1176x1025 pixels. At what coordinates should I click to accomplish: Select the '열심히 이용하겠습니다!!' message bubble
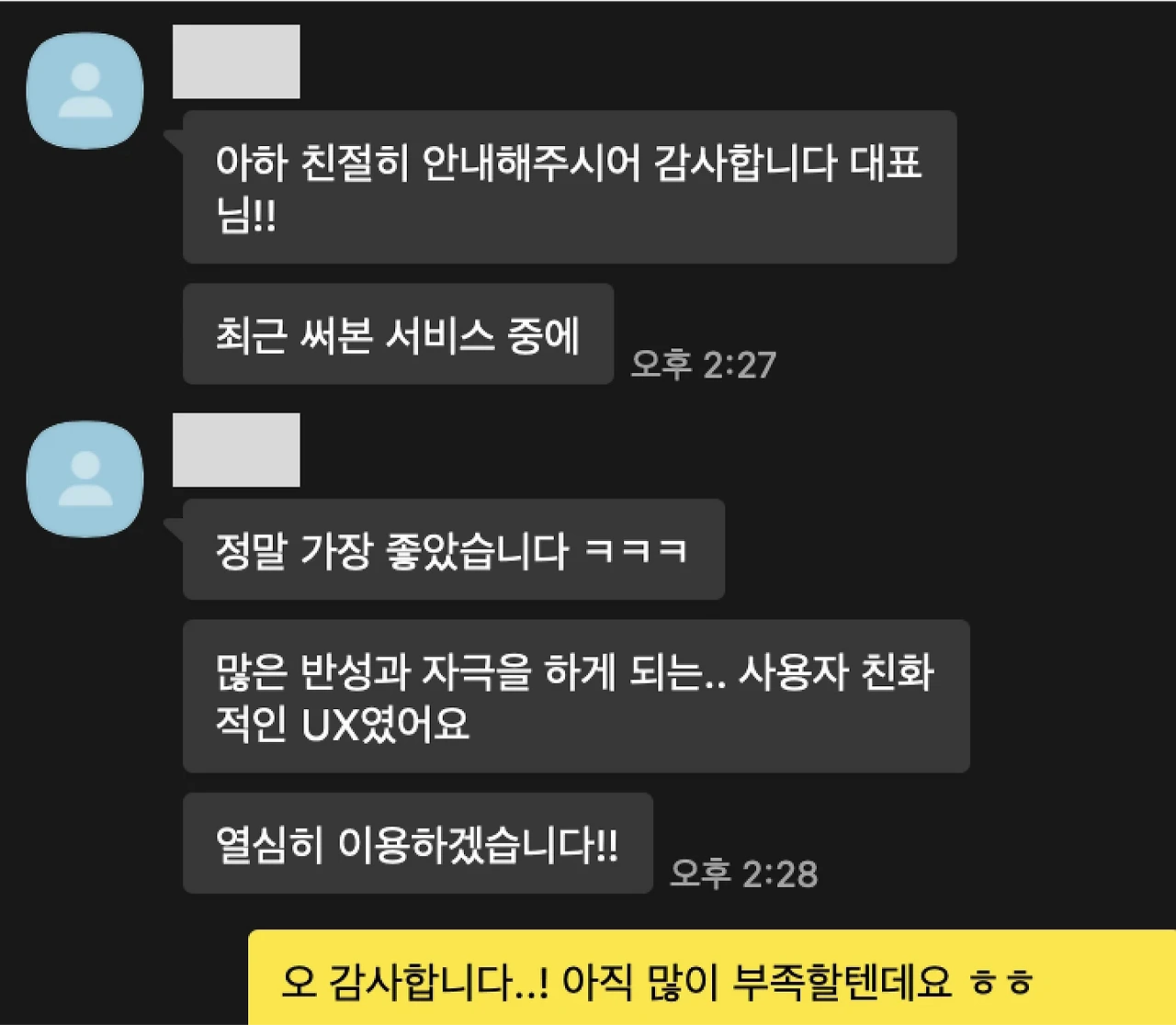[x=418, y=843]
